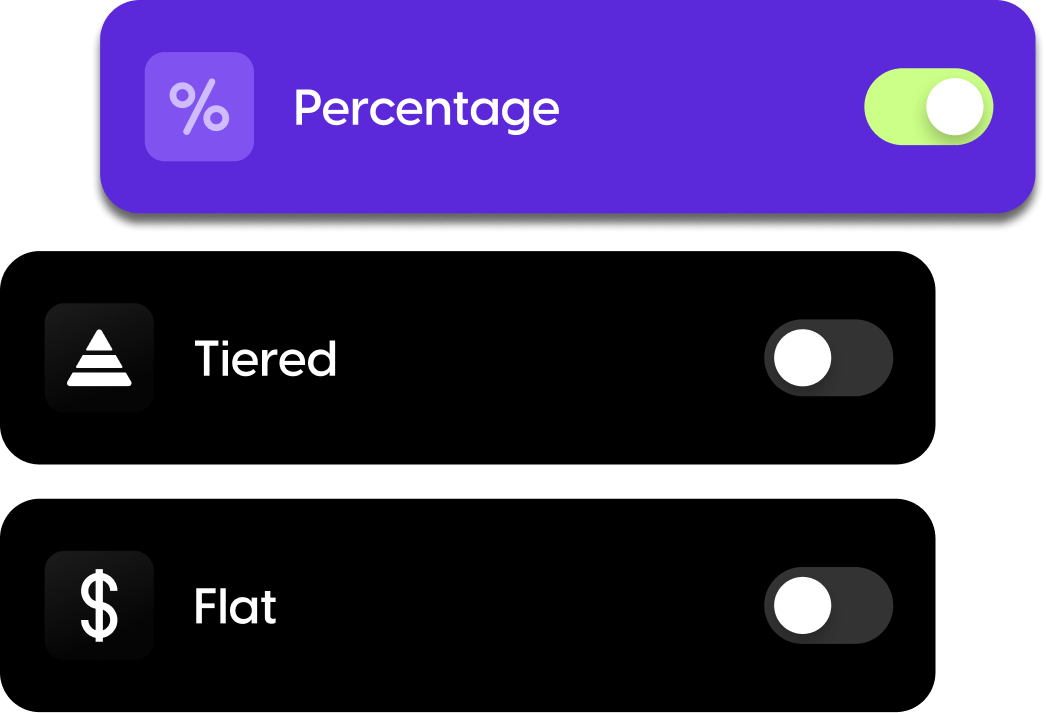1046x713 pixels.
Task: Tap the white knob on the Flat switch
Action: 803,605
